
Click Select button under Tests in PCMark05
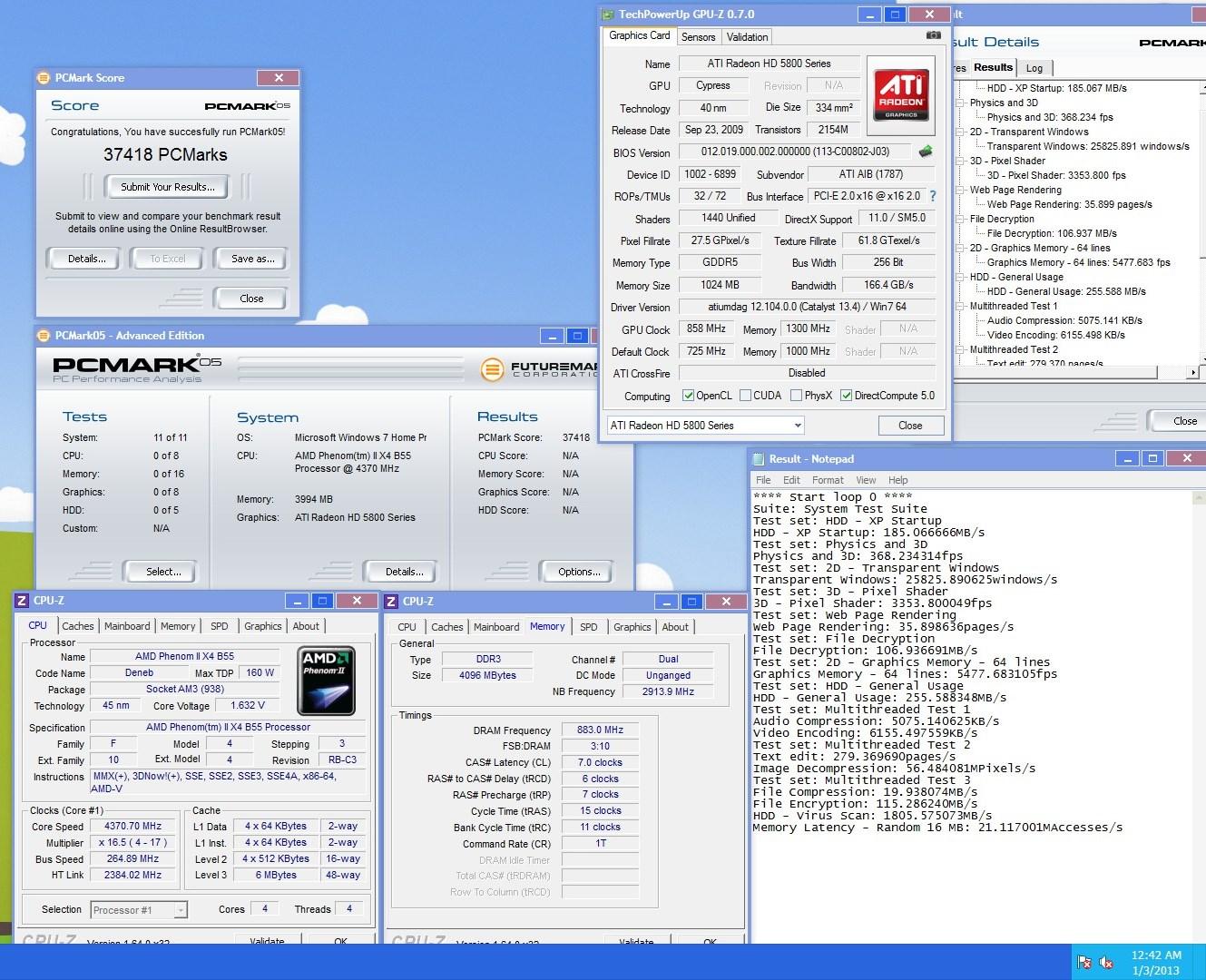pyautogui.click(x=163, y=572)
